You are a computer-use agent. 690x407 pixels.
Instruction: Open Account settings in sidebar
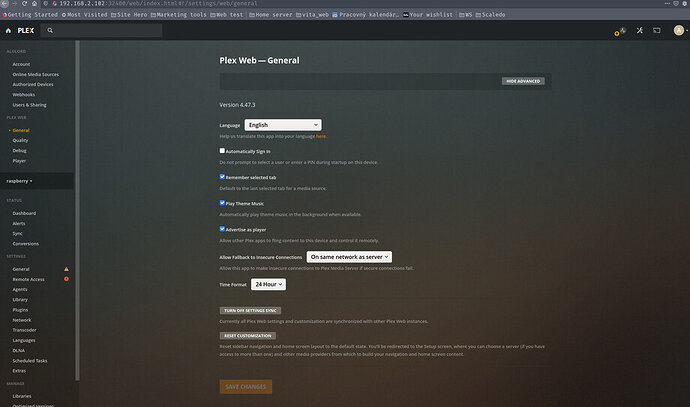tap(21, 64)
